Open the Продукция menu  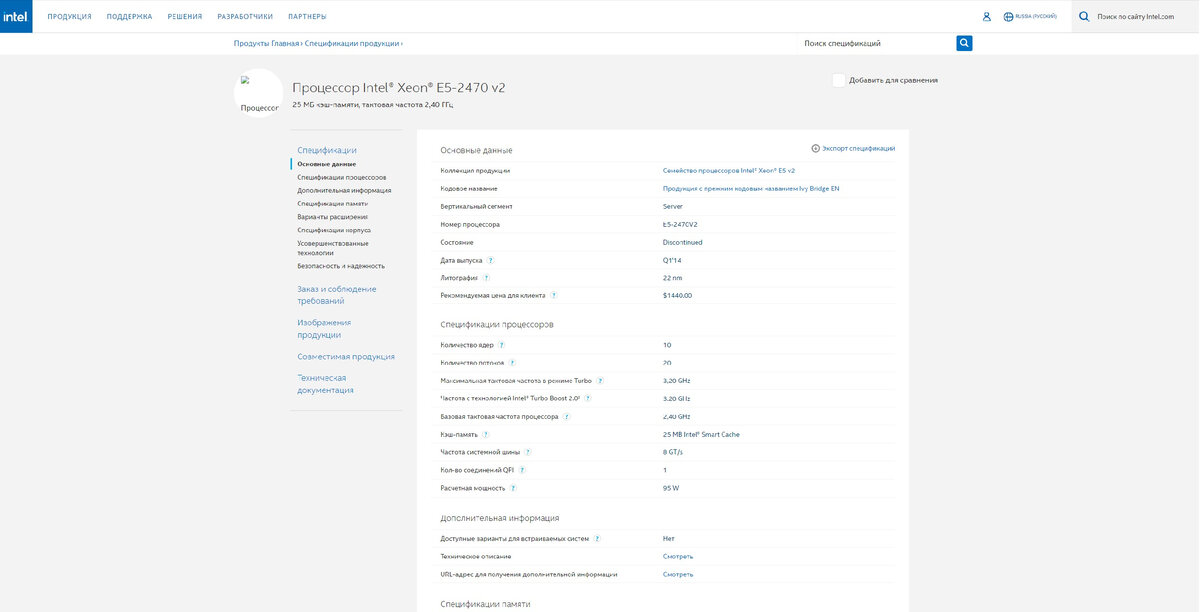[x=69, y=17]
